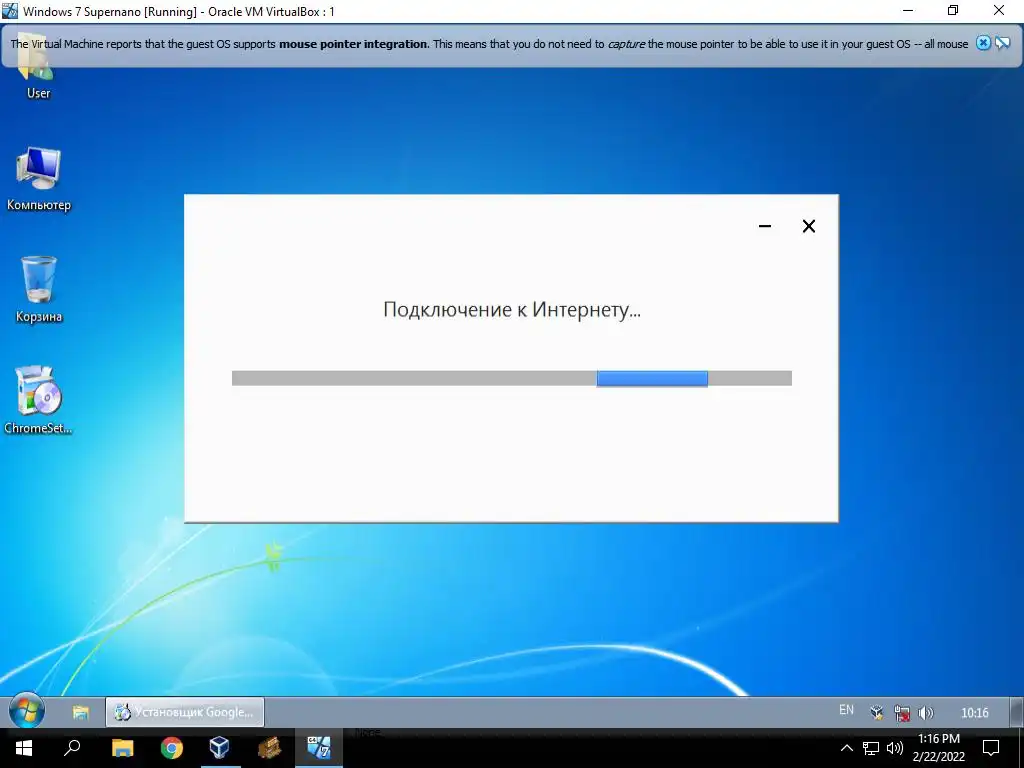Image resolution: width=1024 pixels, height=768 pixels.
Task: Click the installer connection progress bar
Action: point(511,378)
